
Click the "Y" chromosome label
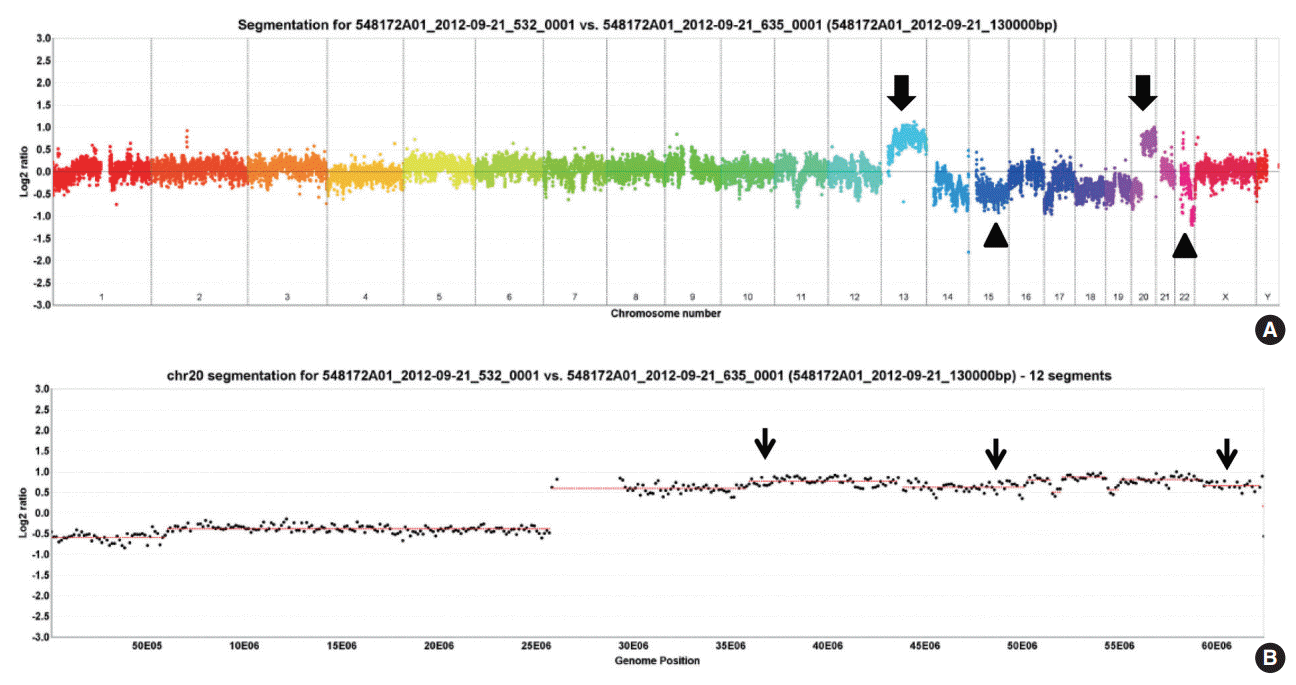(x=1267, y=298)
